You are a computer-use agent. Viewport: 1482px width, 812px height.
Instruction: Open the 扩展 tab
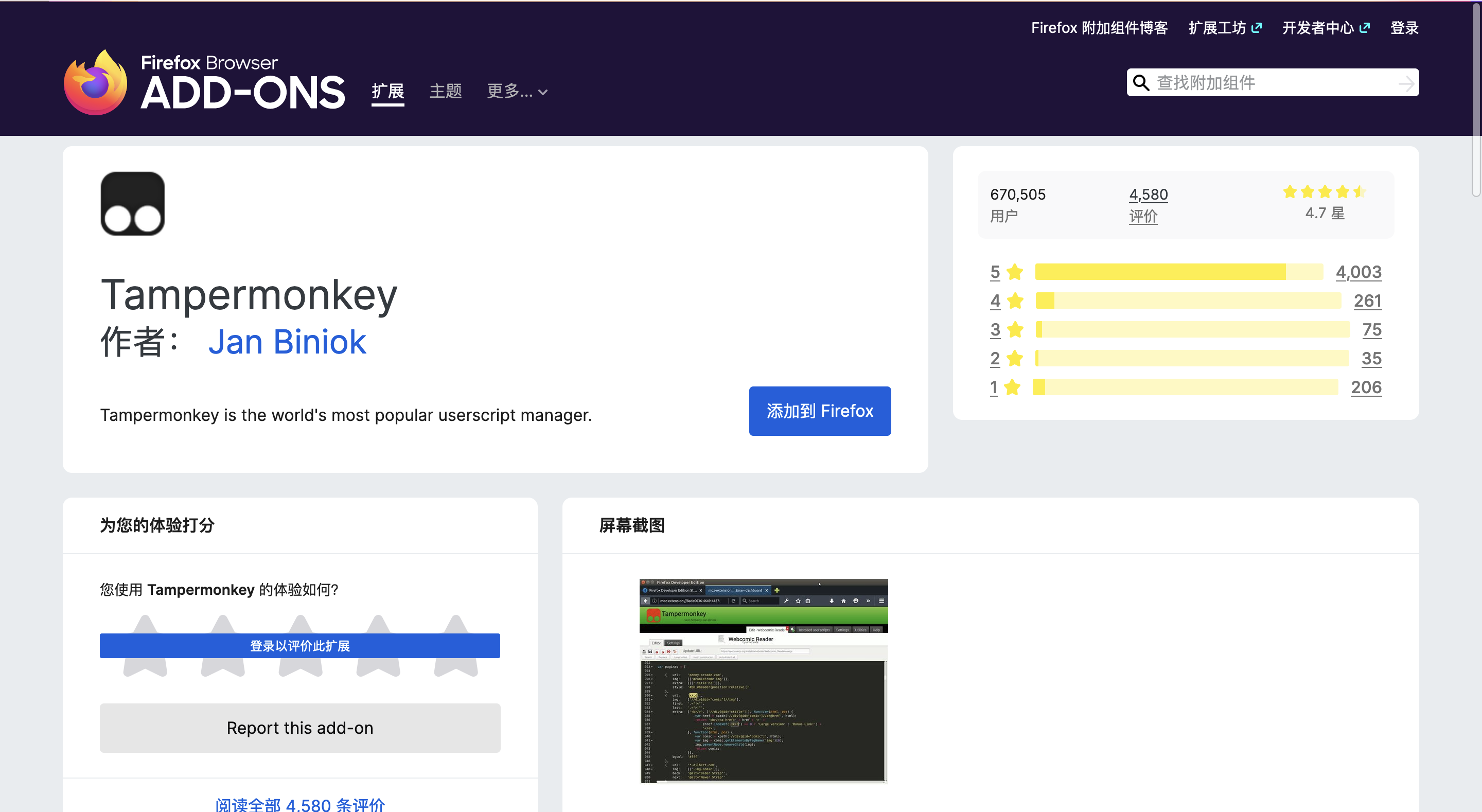[387, 91]
